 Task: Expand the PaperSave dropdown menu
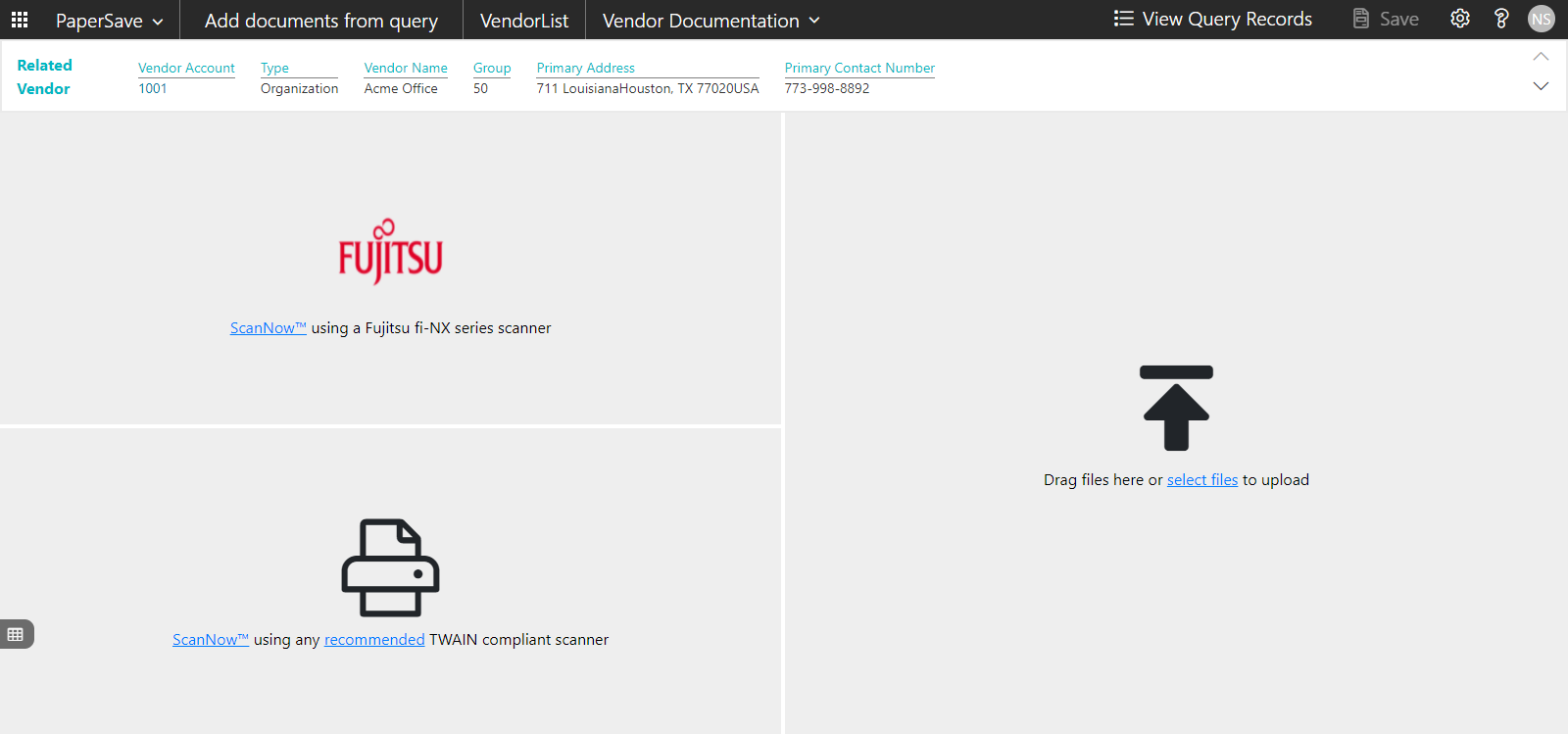coord(109,21)
